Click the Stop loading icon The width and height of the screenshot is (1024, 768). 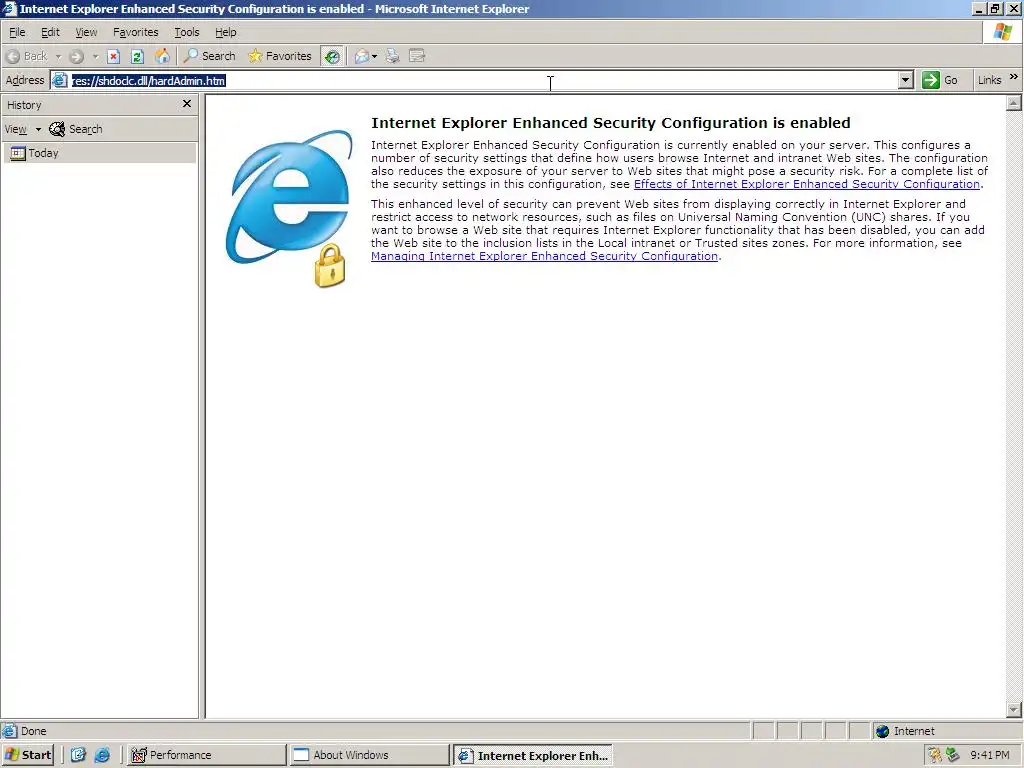click(x=114, y=56)
